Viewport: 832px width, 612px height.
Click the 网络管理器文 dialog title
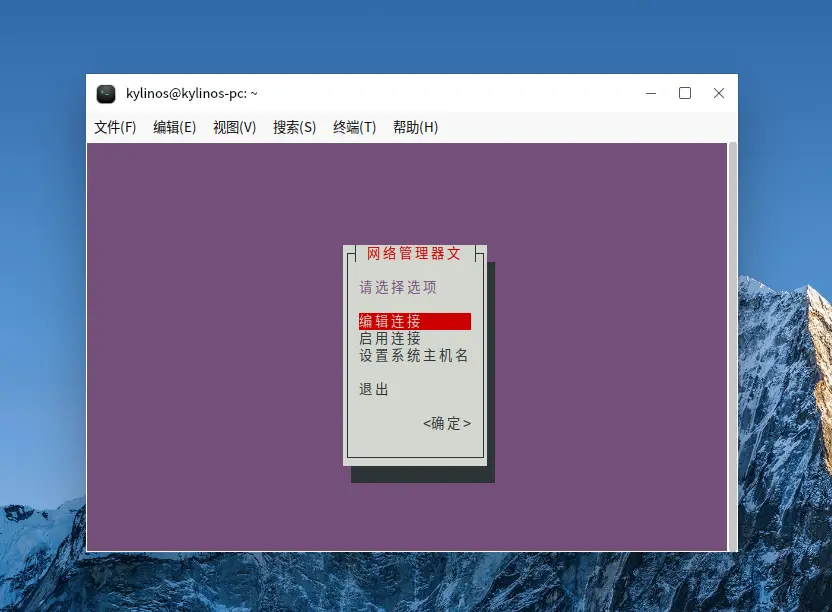414,253
